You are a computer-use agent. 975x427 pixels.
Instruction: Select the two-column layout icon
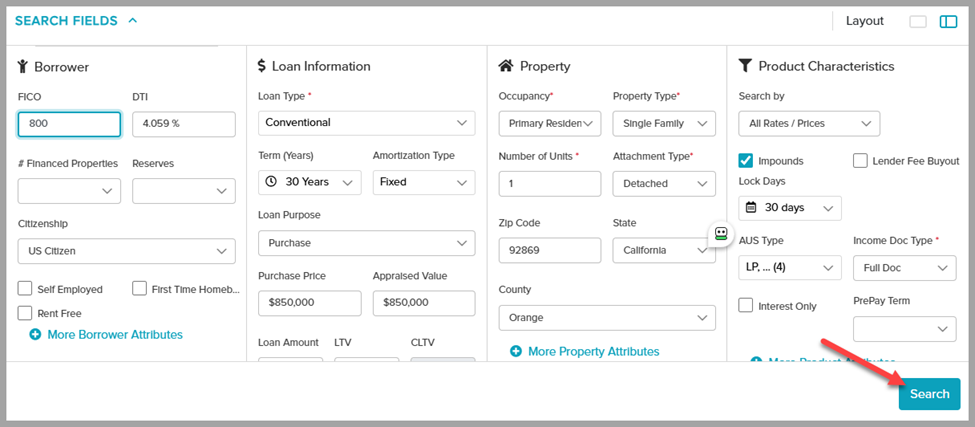[x=948, y=21]
